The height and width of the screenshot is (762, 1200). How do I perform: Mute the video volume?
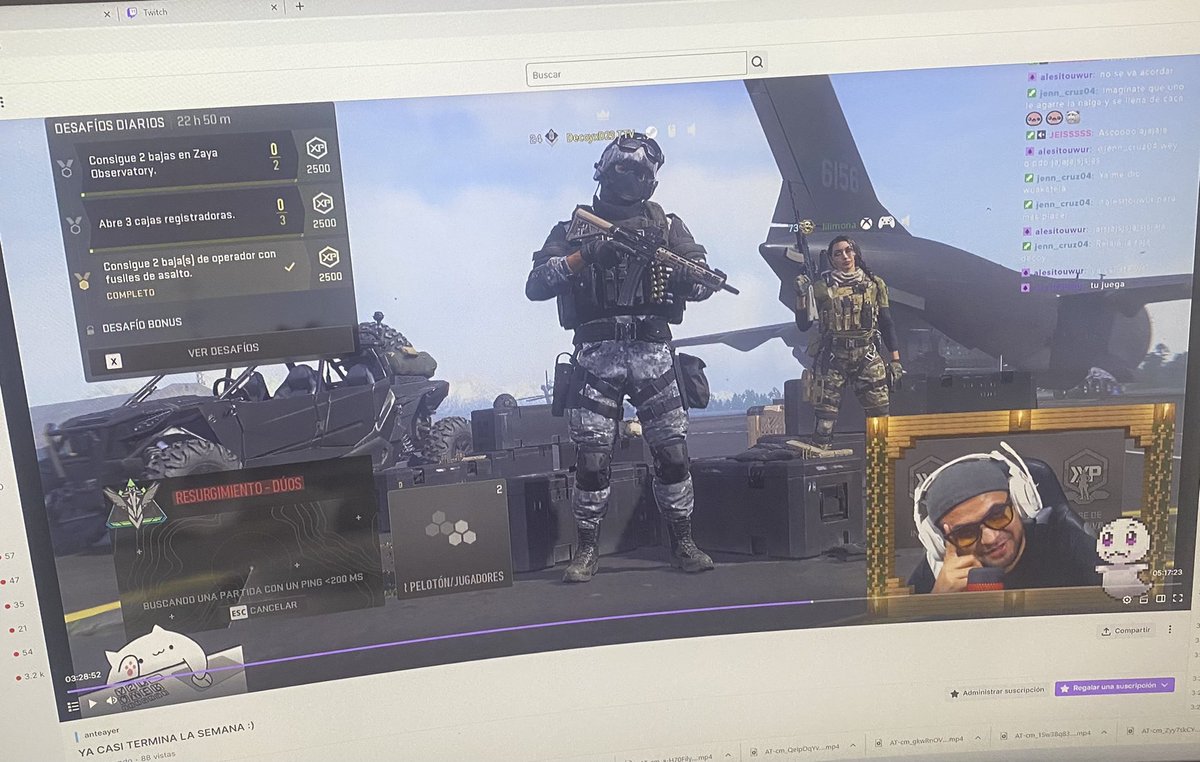tap(111, 701)
